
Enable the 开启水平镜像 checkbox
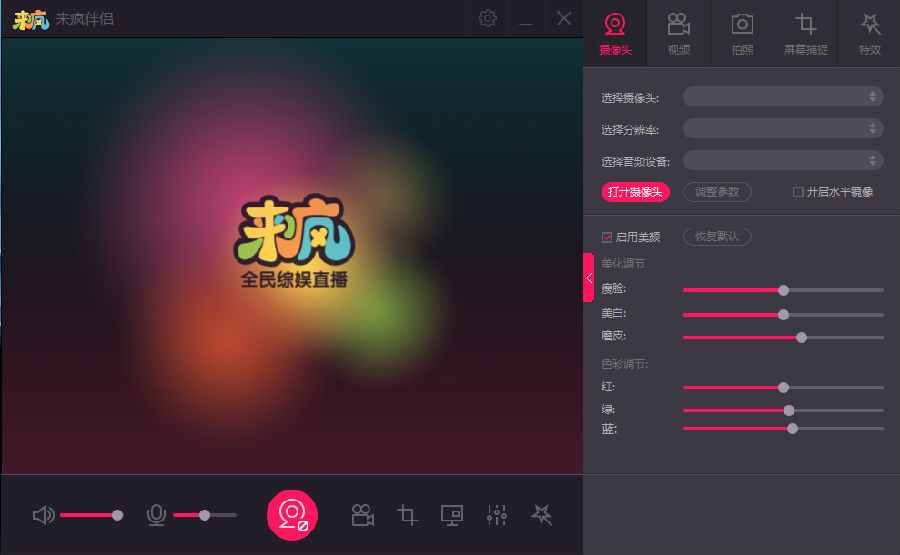click(798, 192)
